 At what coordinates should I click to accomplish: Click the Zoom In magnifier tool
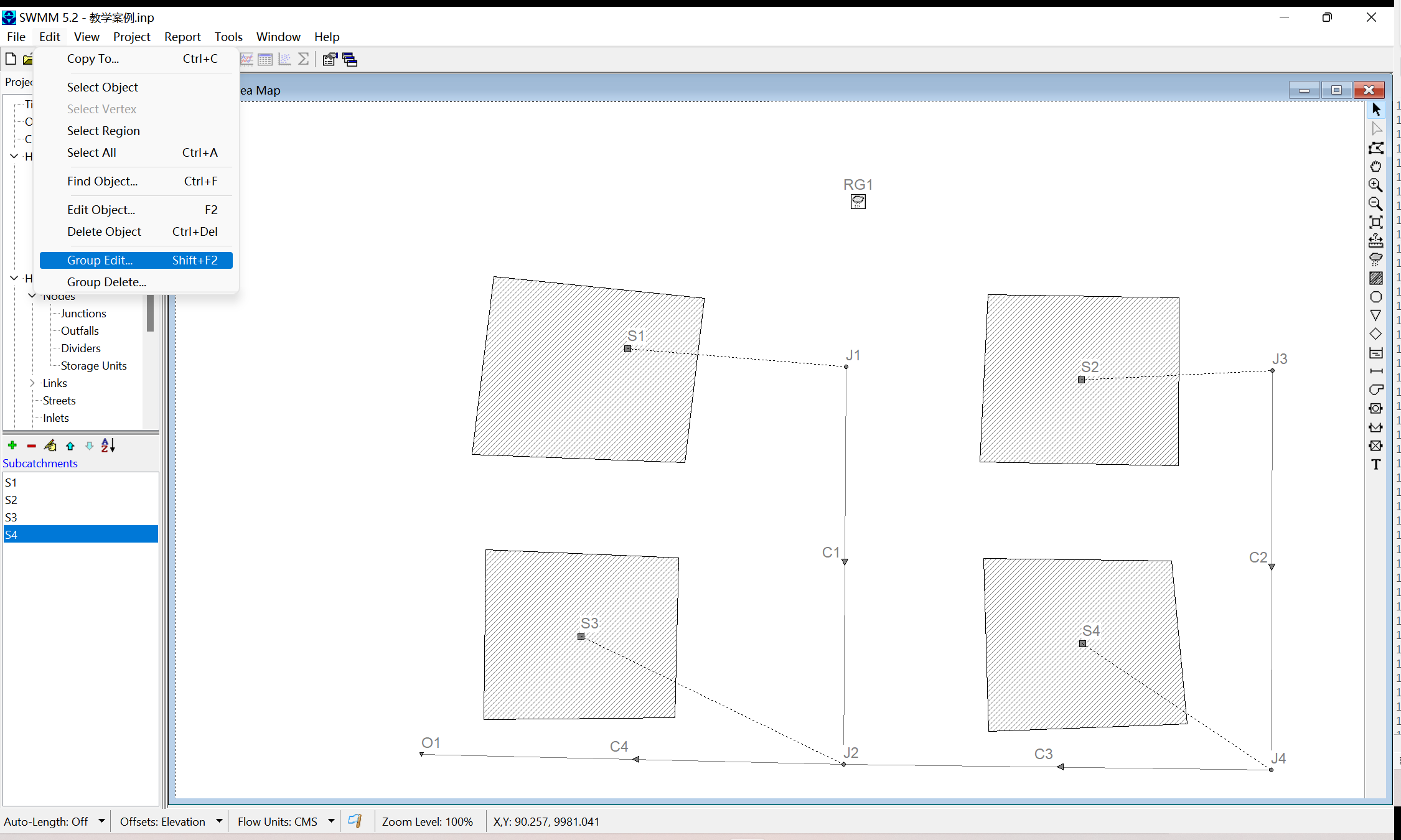1375,185
